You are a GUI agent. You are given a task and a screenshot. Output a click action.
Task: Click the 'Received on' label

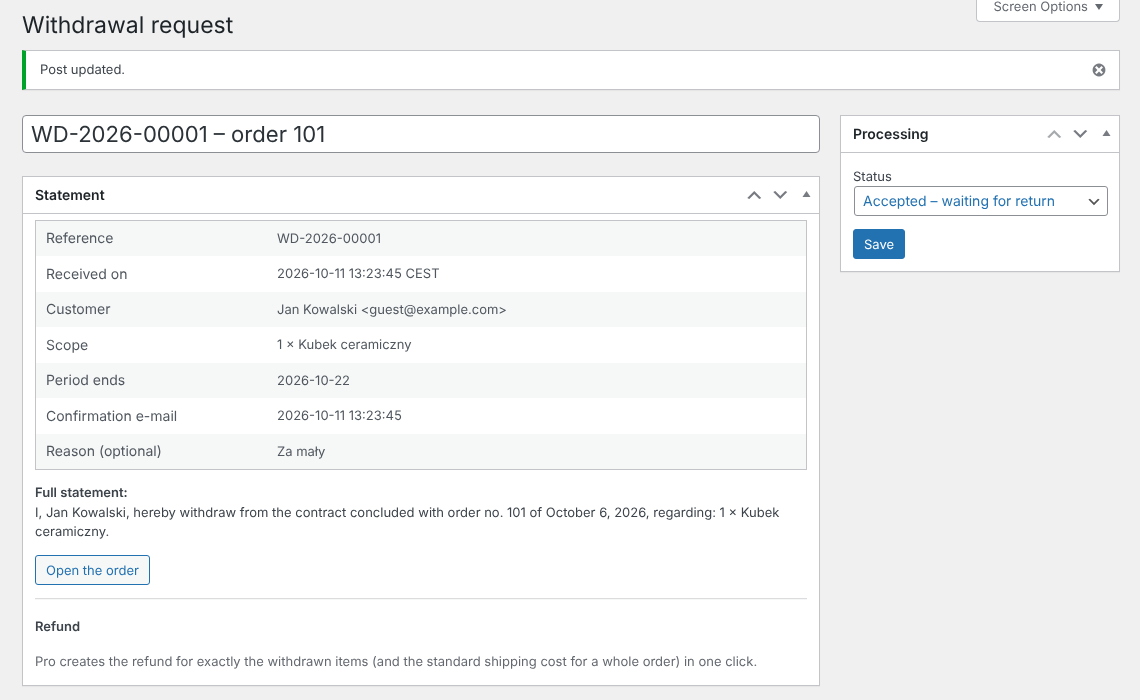87,274
